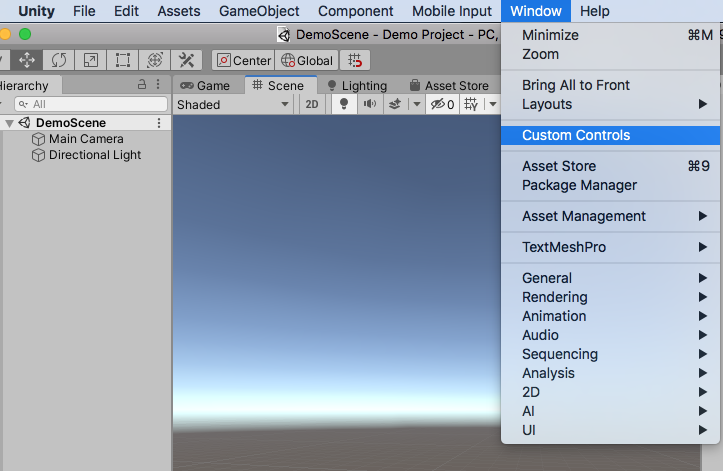Image resolution: width=723 pixels, height=471 pixels.
Task: Open Asset Store from Window menu
Action: pos(610,166)
